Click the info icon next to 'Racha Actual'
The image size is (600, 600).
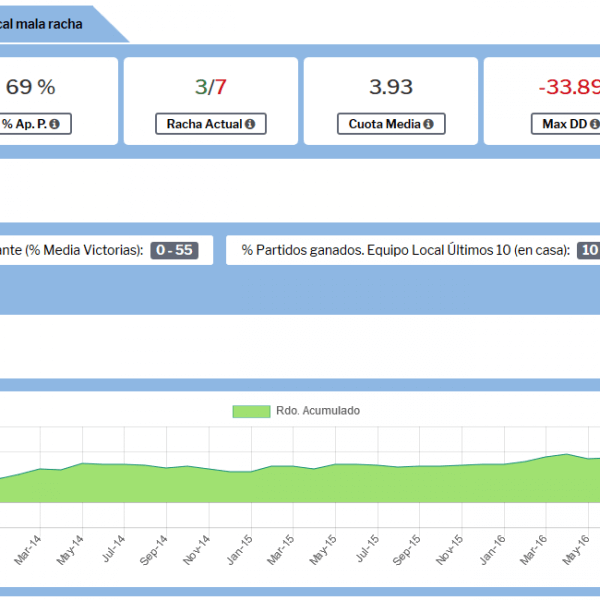click(x=249, y=124)
